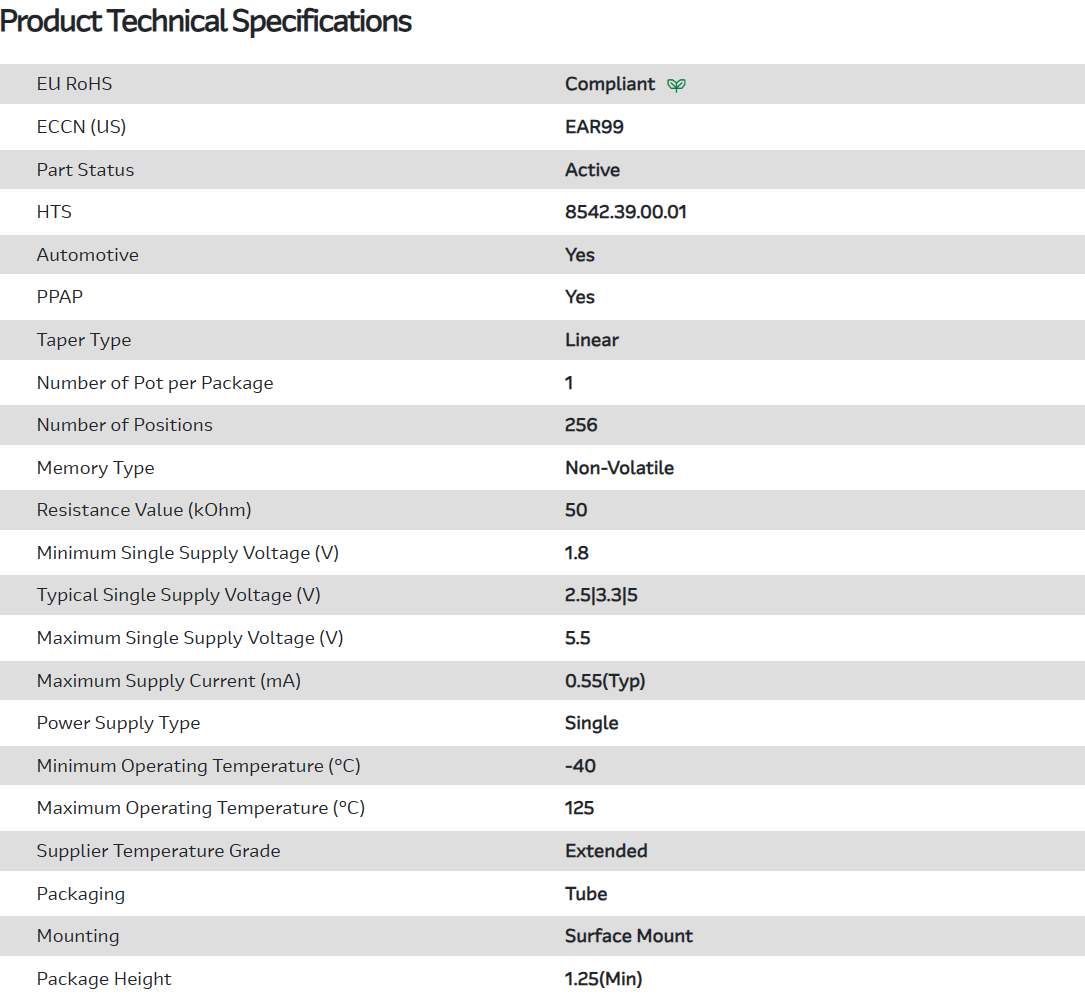Click the Linear taper type value

[592, 340]
